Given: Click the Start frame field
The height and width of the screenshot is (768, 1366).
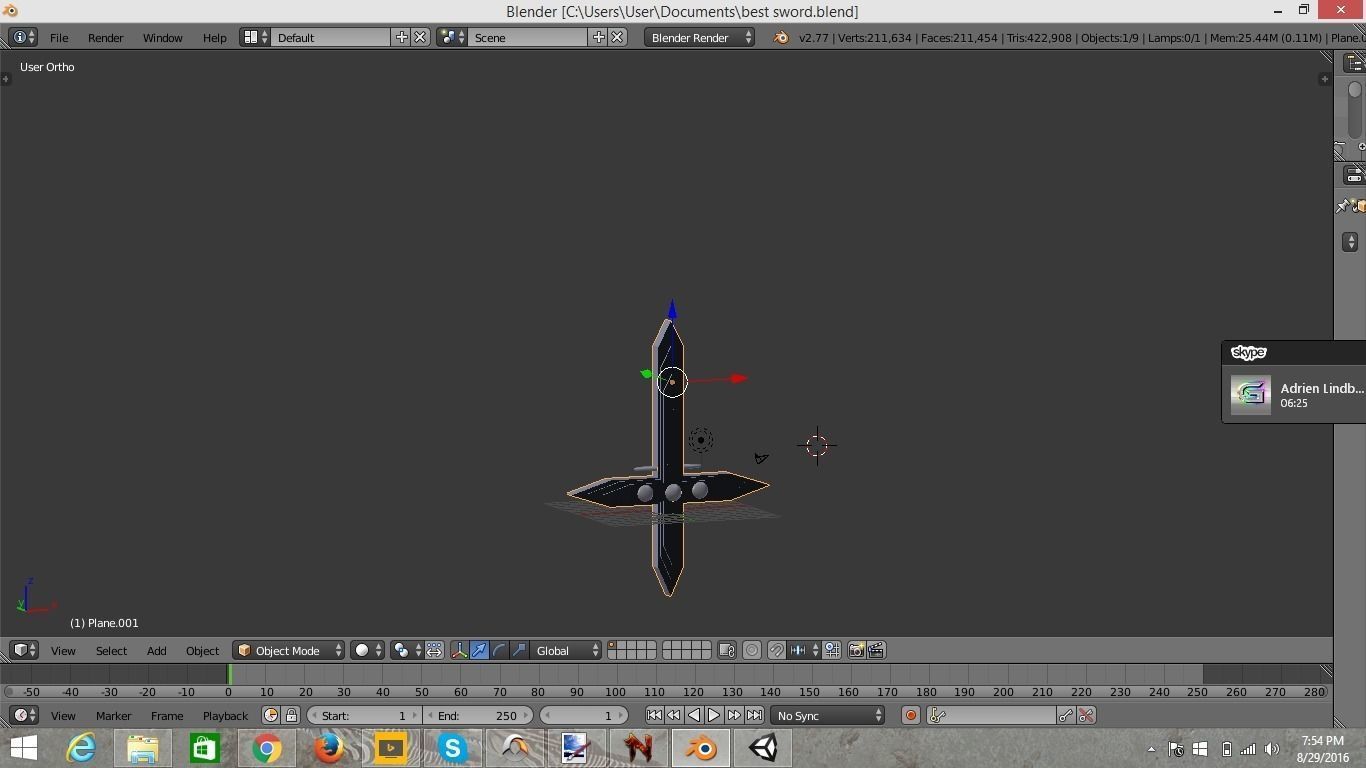Looking at the screenshot, I should (x=364, y=715).
